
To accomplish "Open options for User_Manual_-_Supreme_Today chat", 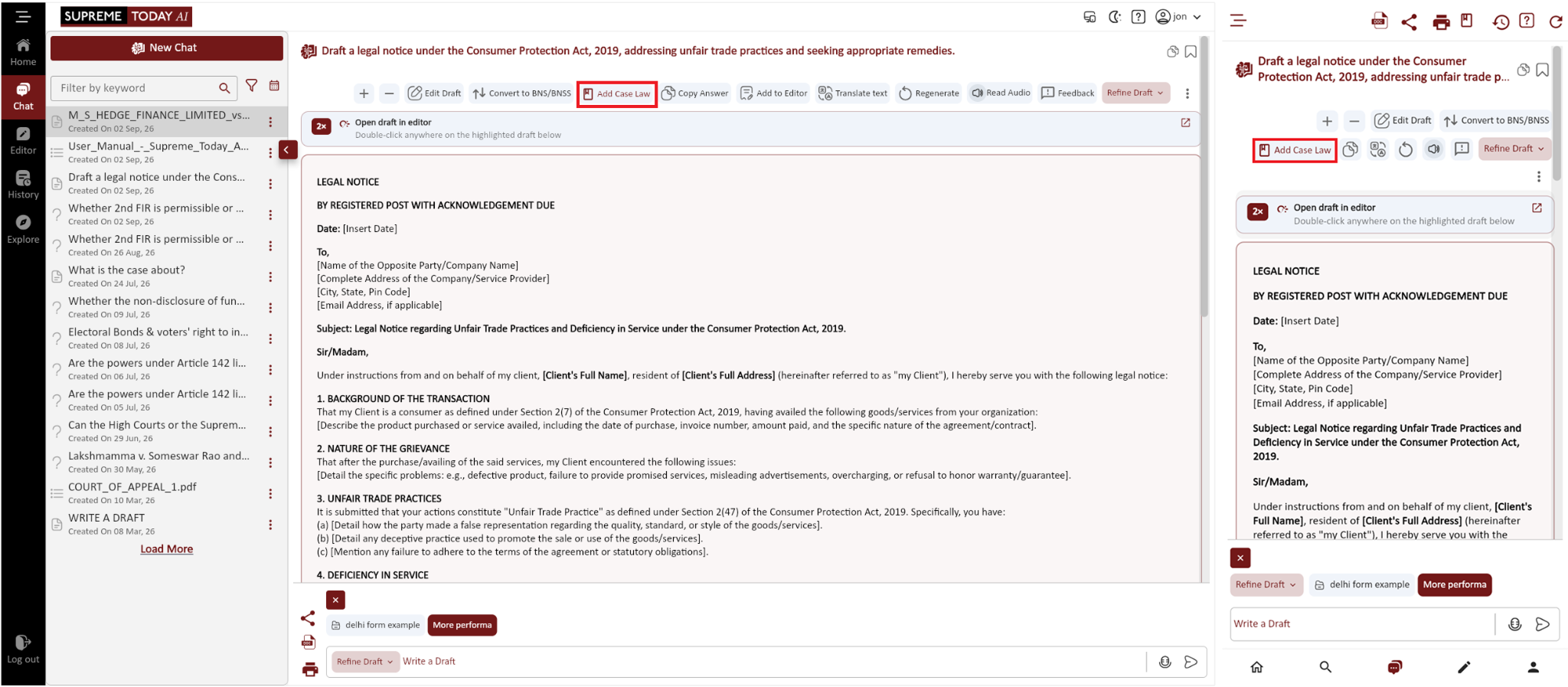I will tap(270, 152).
